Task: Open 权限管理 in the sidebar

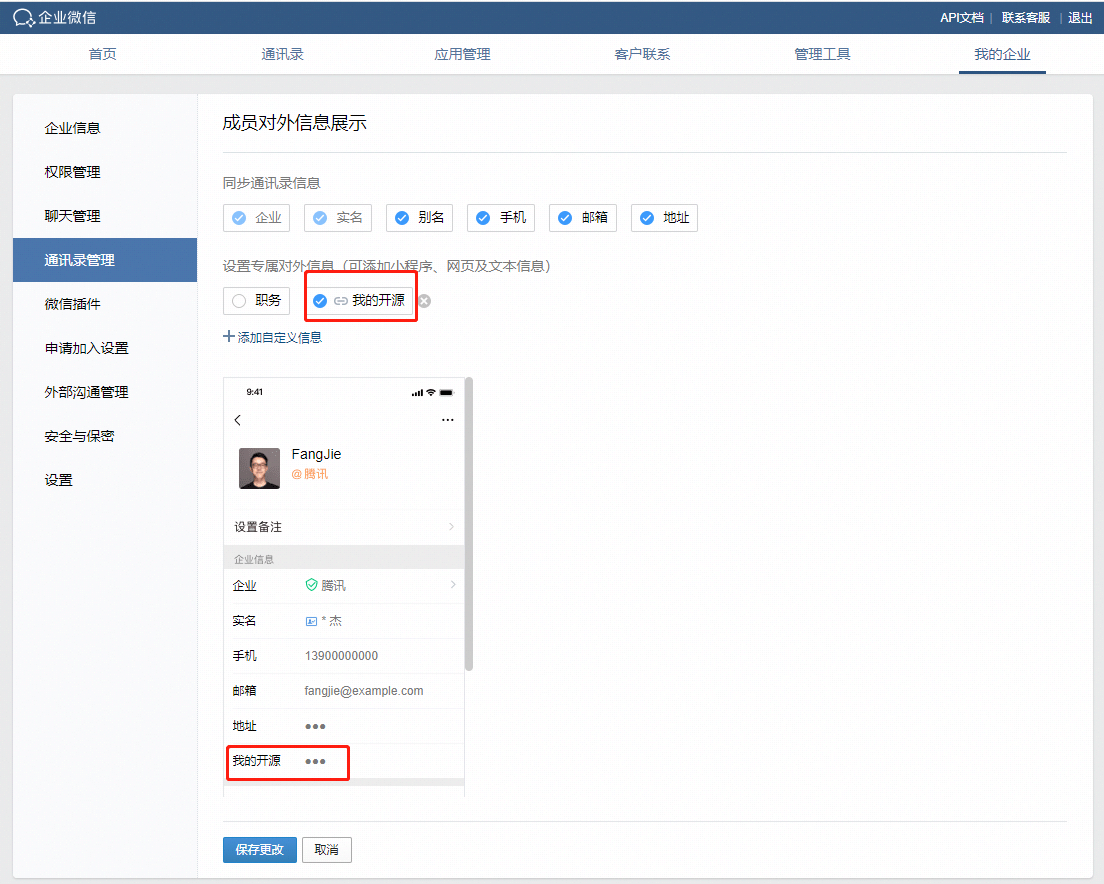Action: (73, 172)
